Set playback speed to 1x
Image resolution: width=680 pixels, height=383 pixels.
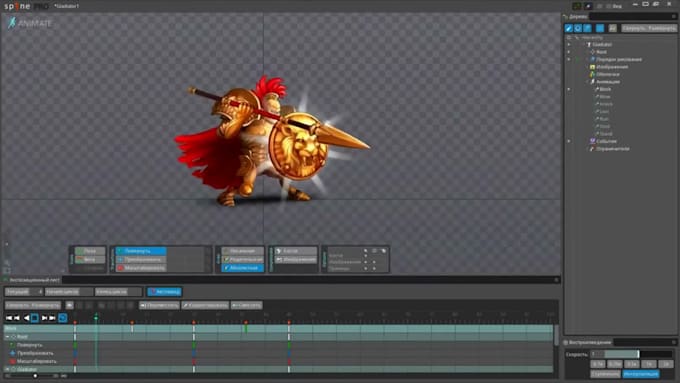(x=649, y=364)
